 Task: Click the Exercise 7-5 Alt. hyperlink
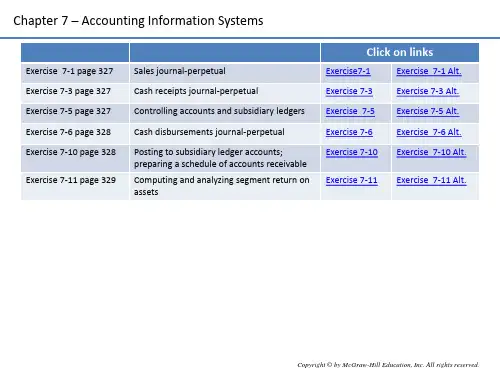click(x=428, y=111)
